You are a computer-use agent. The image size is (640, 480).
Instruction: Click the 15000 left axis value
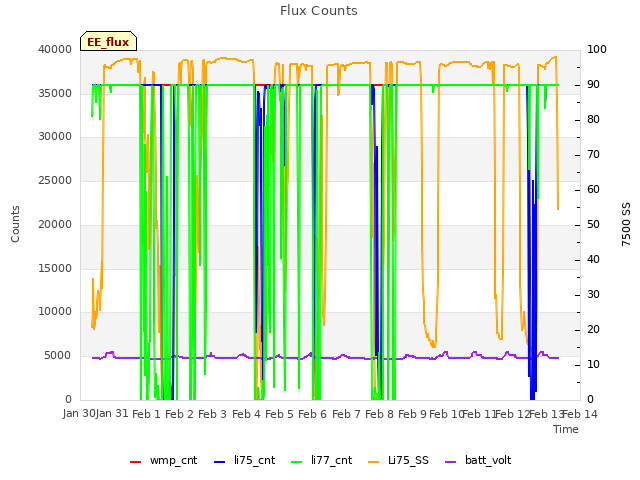[55, 268]
